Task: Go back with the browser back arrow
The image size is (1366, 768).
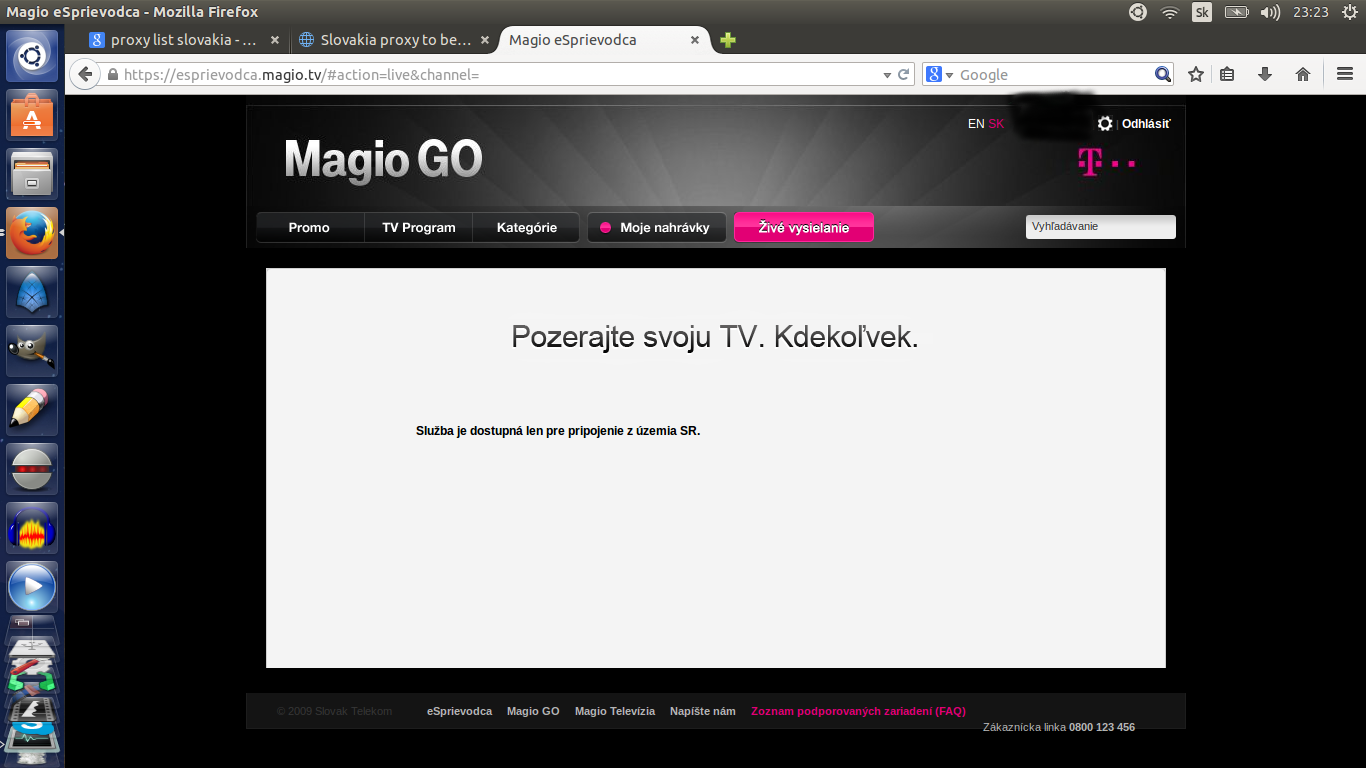Action: 85,74
